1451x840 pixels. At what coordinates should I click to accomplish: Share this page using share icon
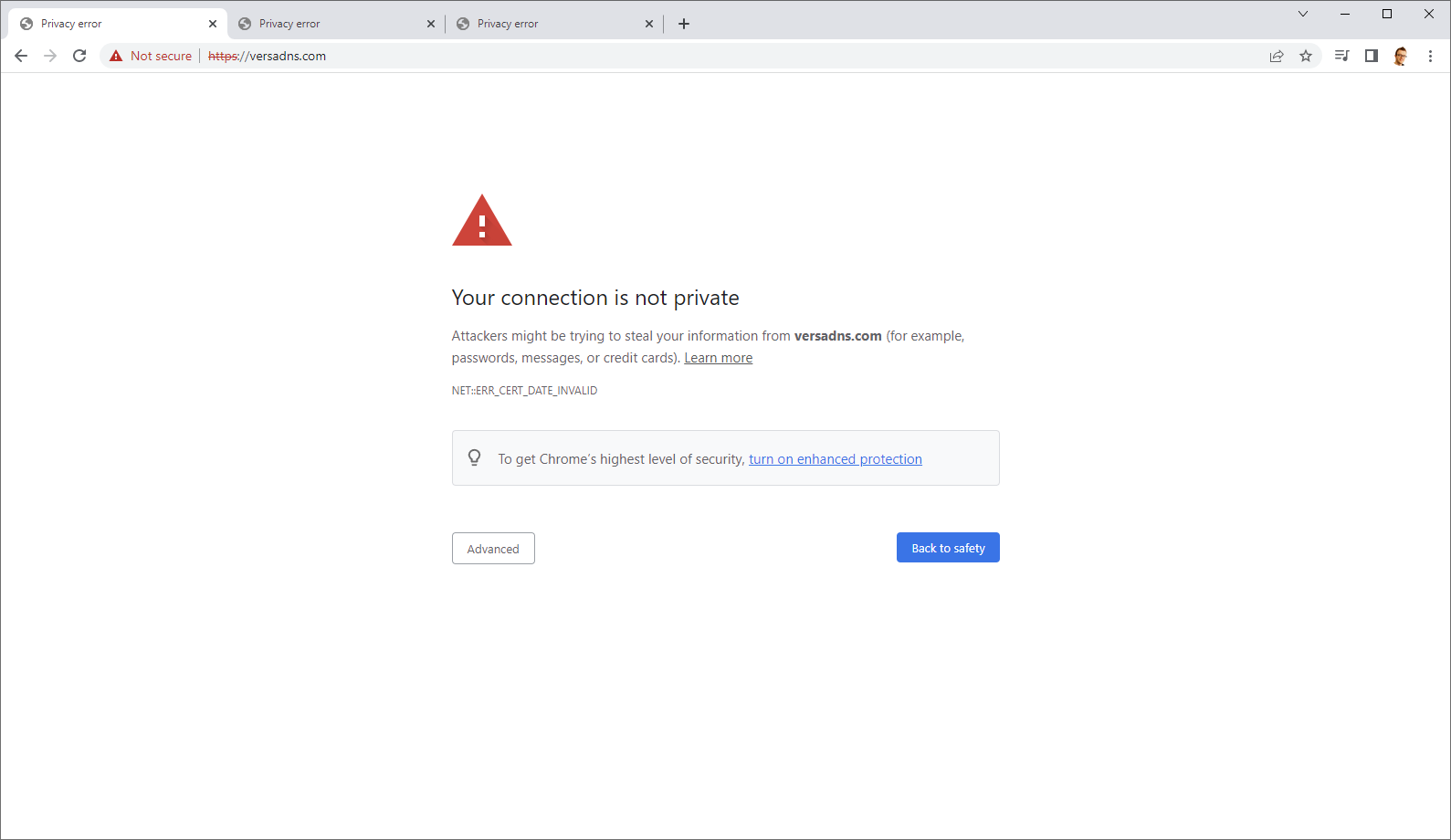(1277, 56)
